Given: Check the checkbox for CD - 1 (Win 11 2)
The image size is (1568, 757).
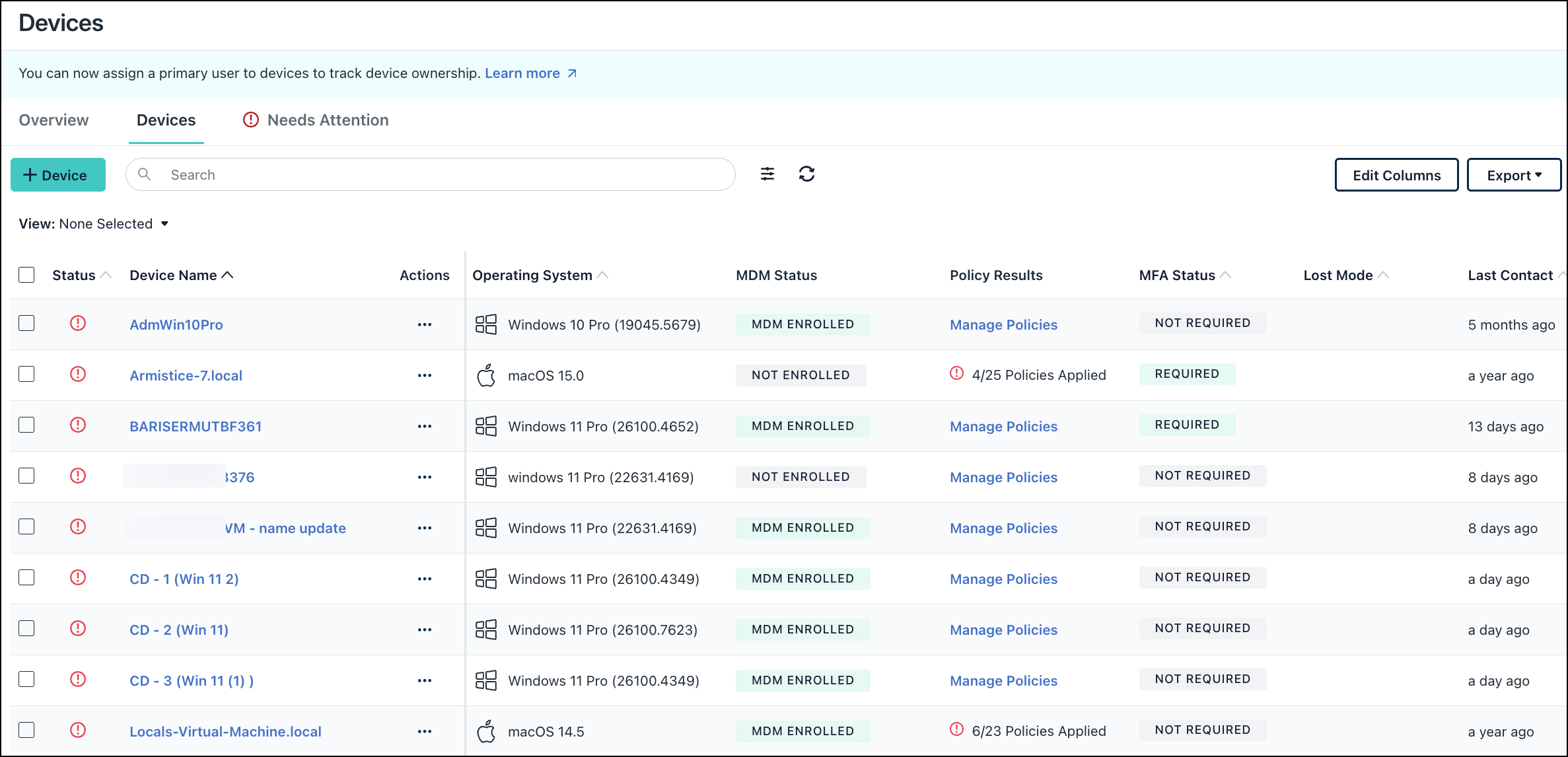Looking at the screenshot, I should click(x=26, y=577).
